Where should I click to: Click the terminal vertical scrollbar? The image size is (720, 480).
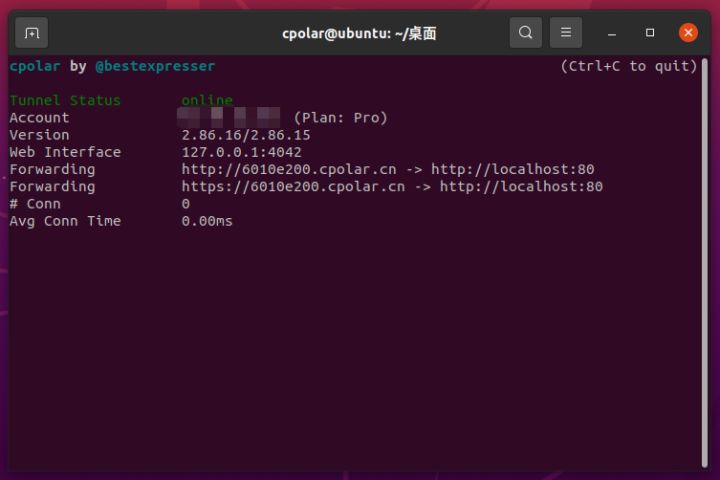(705, 263)
